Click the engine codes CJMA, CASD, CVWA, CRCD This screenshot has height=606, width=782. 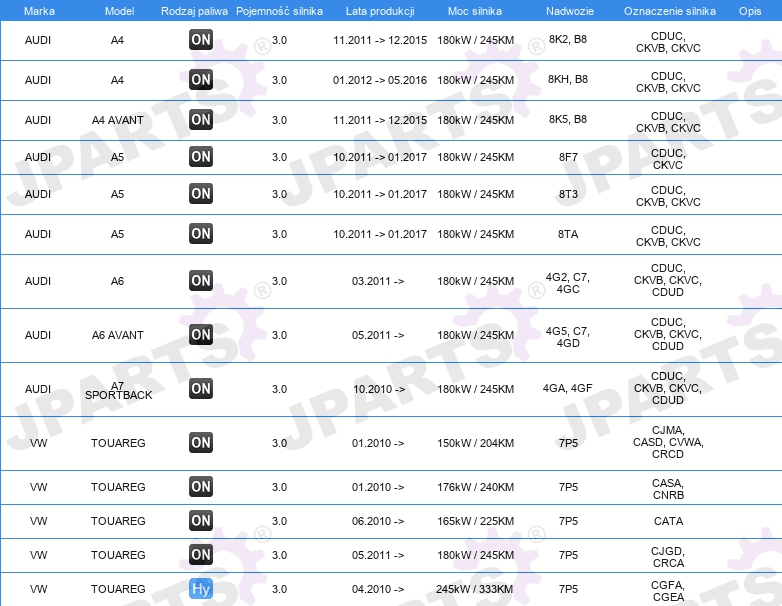tap(668, 442)
